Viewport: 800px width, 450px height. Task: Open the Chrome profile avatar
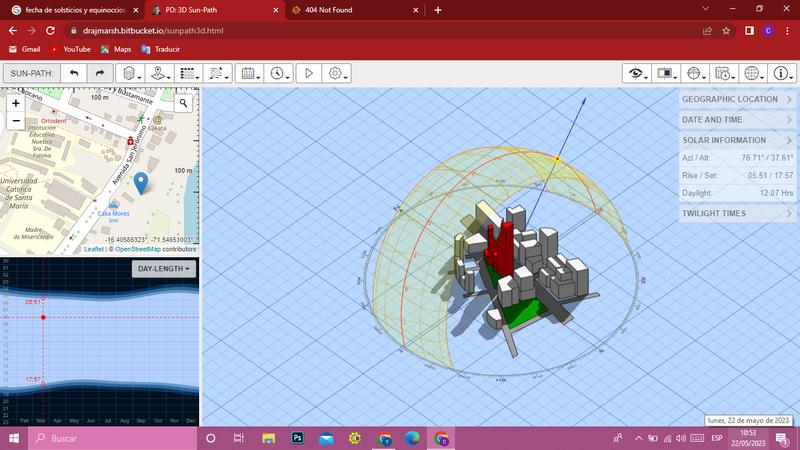point(768,31)
